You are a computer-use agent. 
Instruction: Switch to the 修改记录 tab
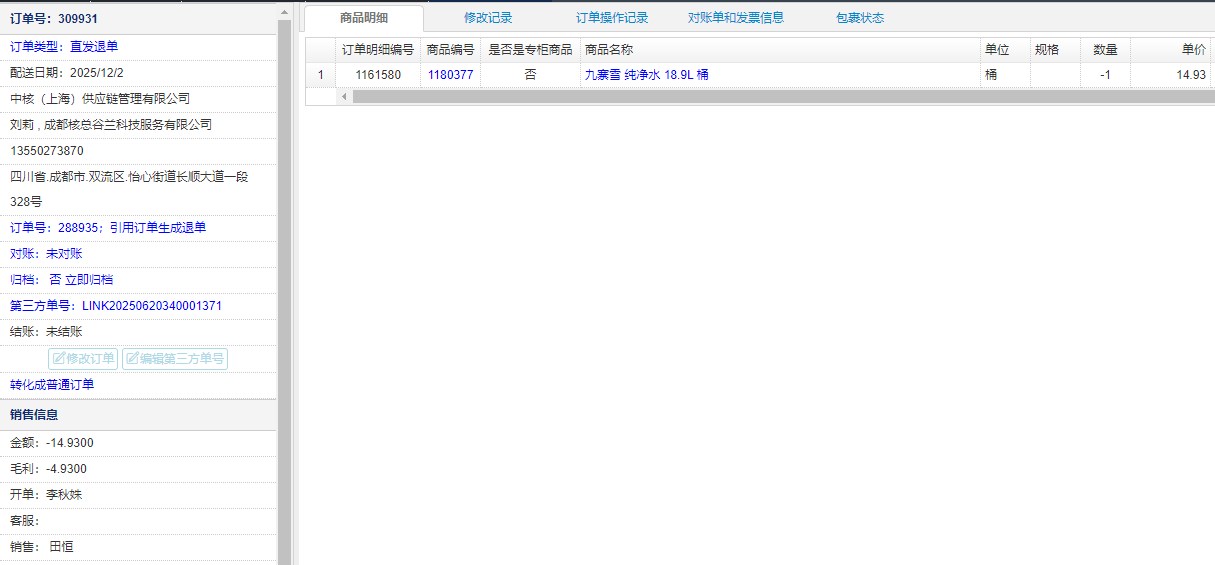tap(488, 18)
